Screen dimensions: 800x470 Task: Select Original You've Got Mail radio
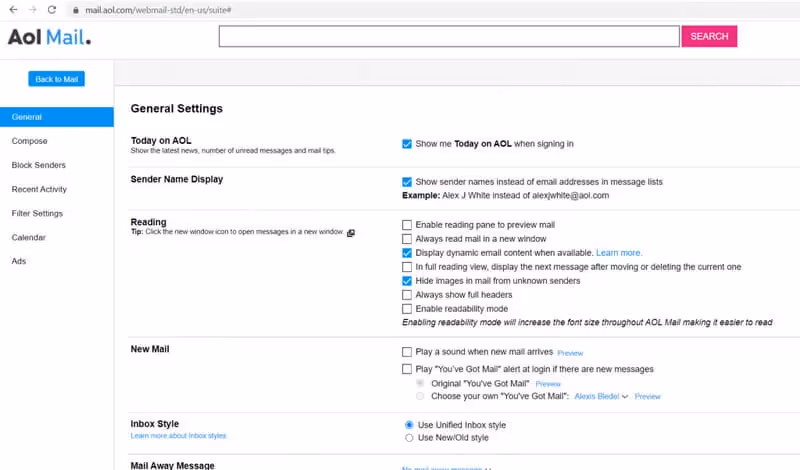pyautogui.click(x=420, y=383)
